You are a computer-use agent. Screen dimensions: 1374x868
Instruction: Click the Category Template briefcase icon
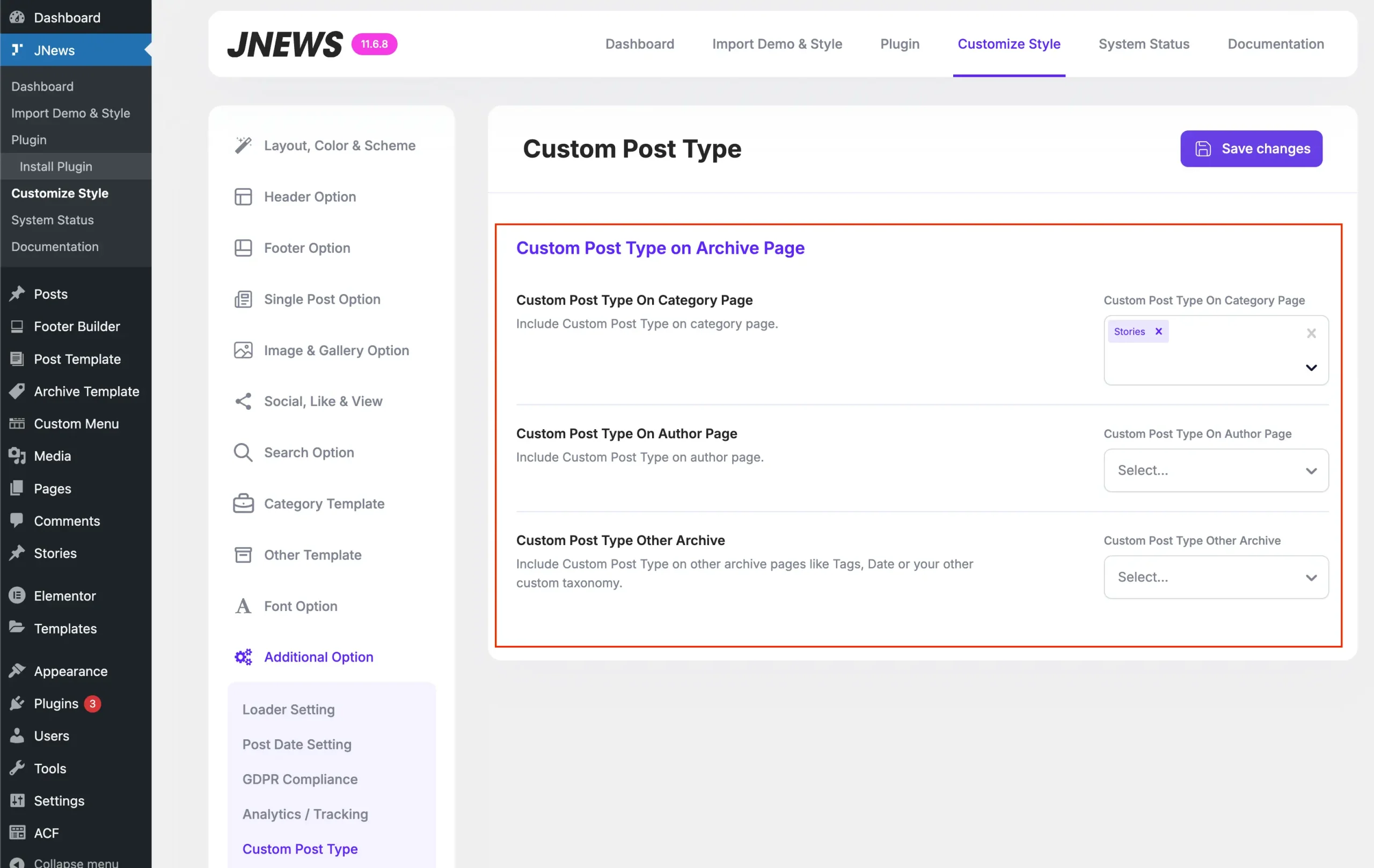coord(243,504)
